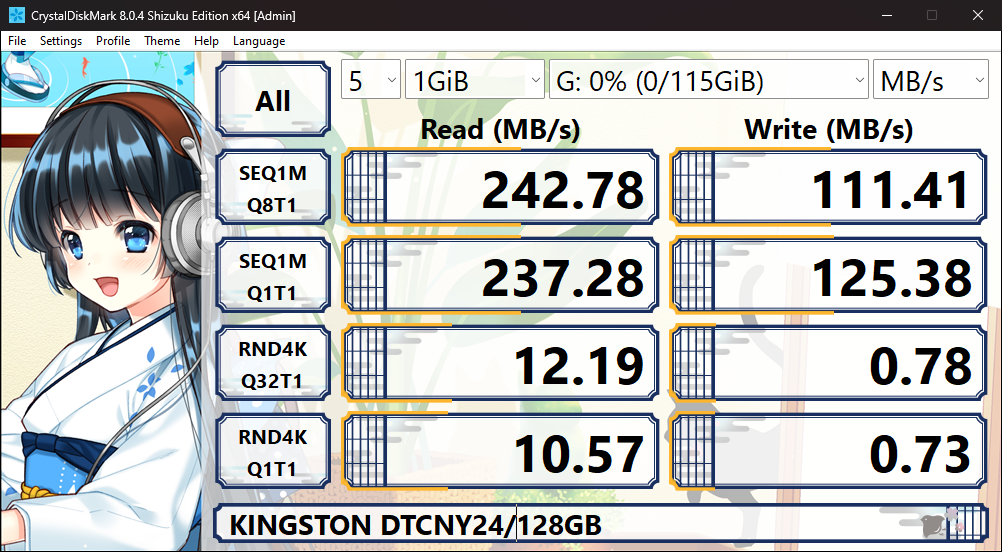Click SEQ1M Q1T1 write value 125.38
This screenshot has width=1002, height=552.
[829, 276]
